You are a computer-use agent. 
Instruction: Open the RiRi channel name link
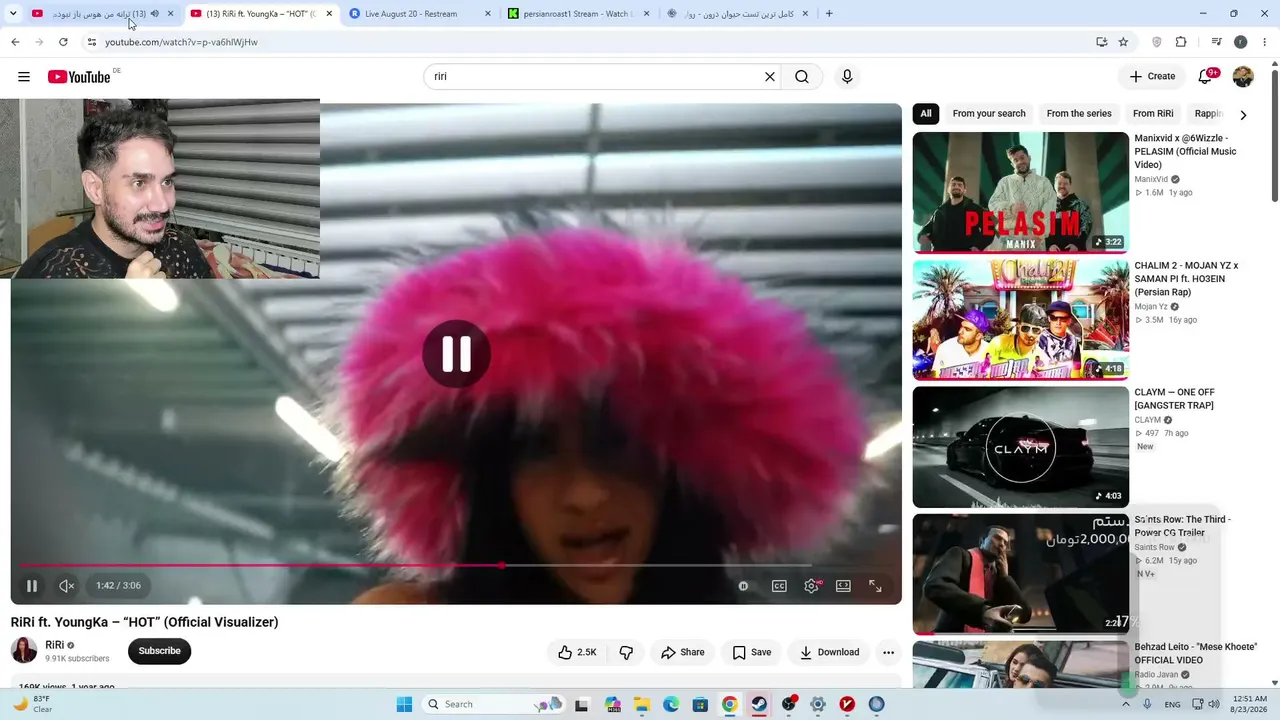click(x=55, y=645)
